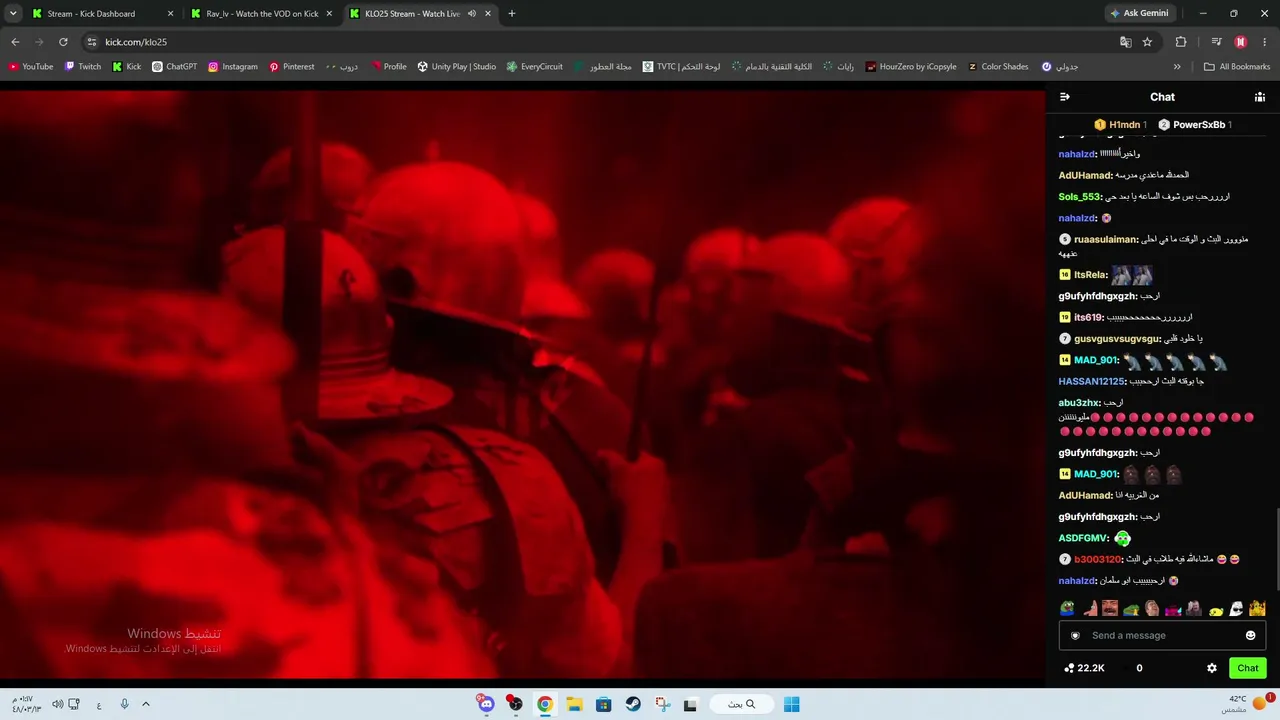1280x720 pixels.
Task: Open the Profile bookmark
Action: click(389, 67)
